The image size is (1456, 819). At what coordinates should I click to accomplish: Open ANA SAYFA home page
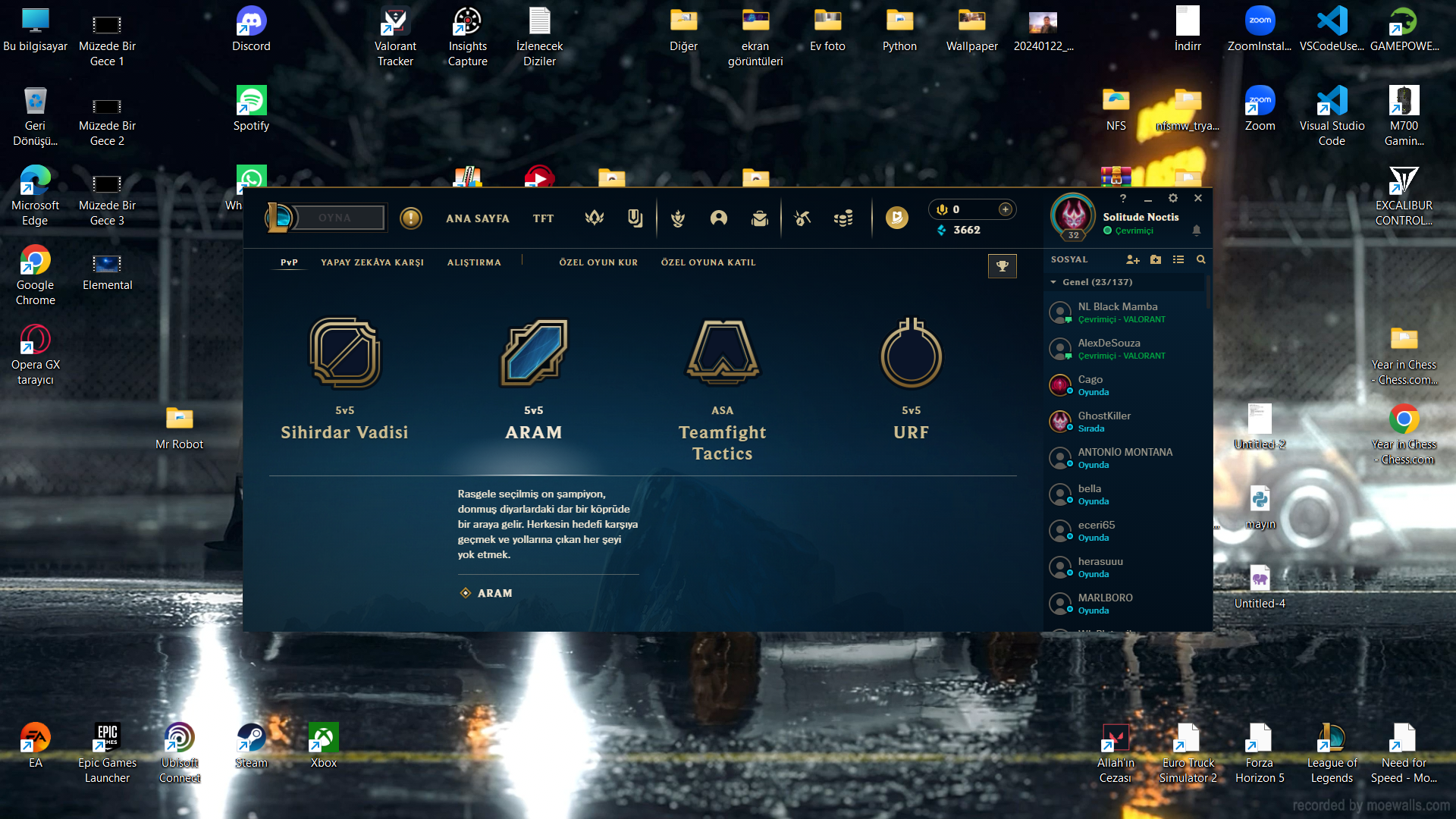[477, 218]
